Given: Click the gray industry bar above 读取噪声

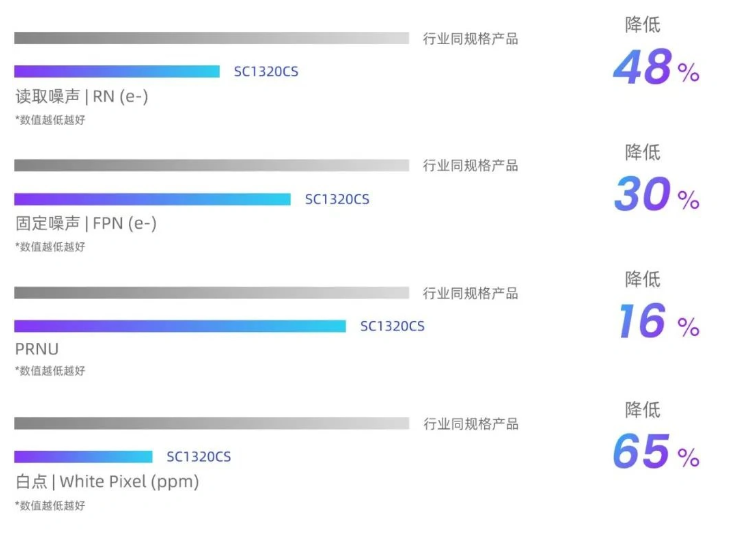Looking at the screenshot, I should tap(211, 38).
